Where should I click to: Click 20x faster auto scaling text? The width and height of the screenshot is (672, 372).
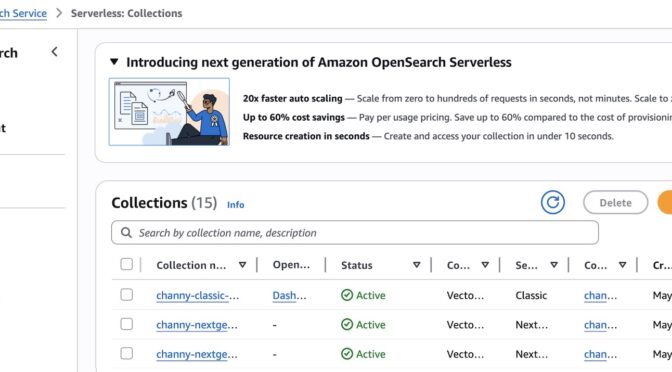(x=293, y=99)
